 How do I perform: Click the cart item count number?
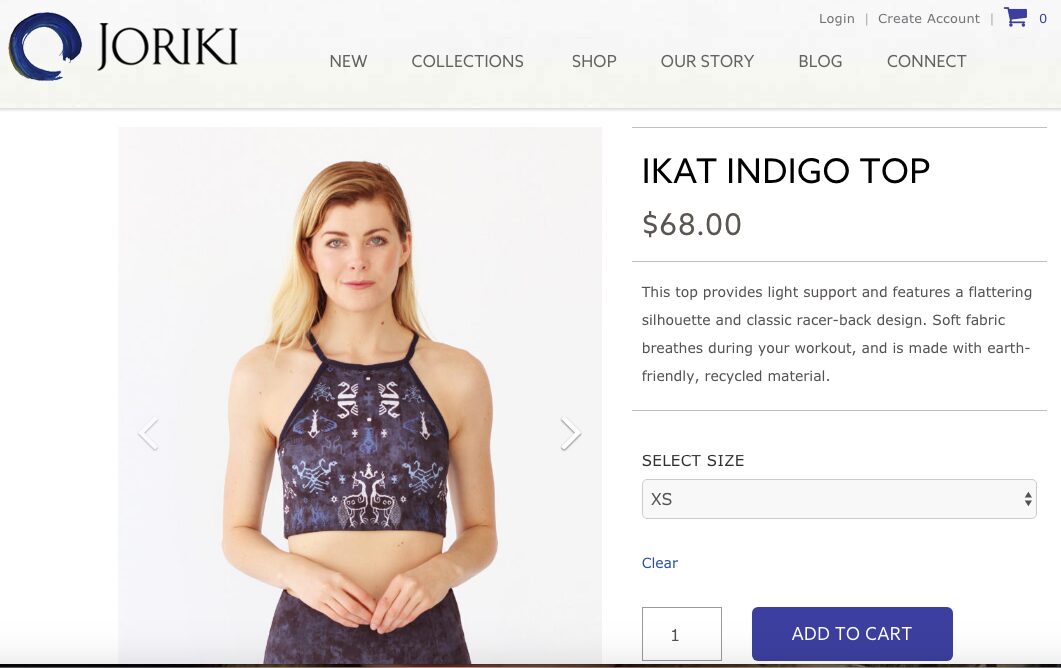[1043, 19]
